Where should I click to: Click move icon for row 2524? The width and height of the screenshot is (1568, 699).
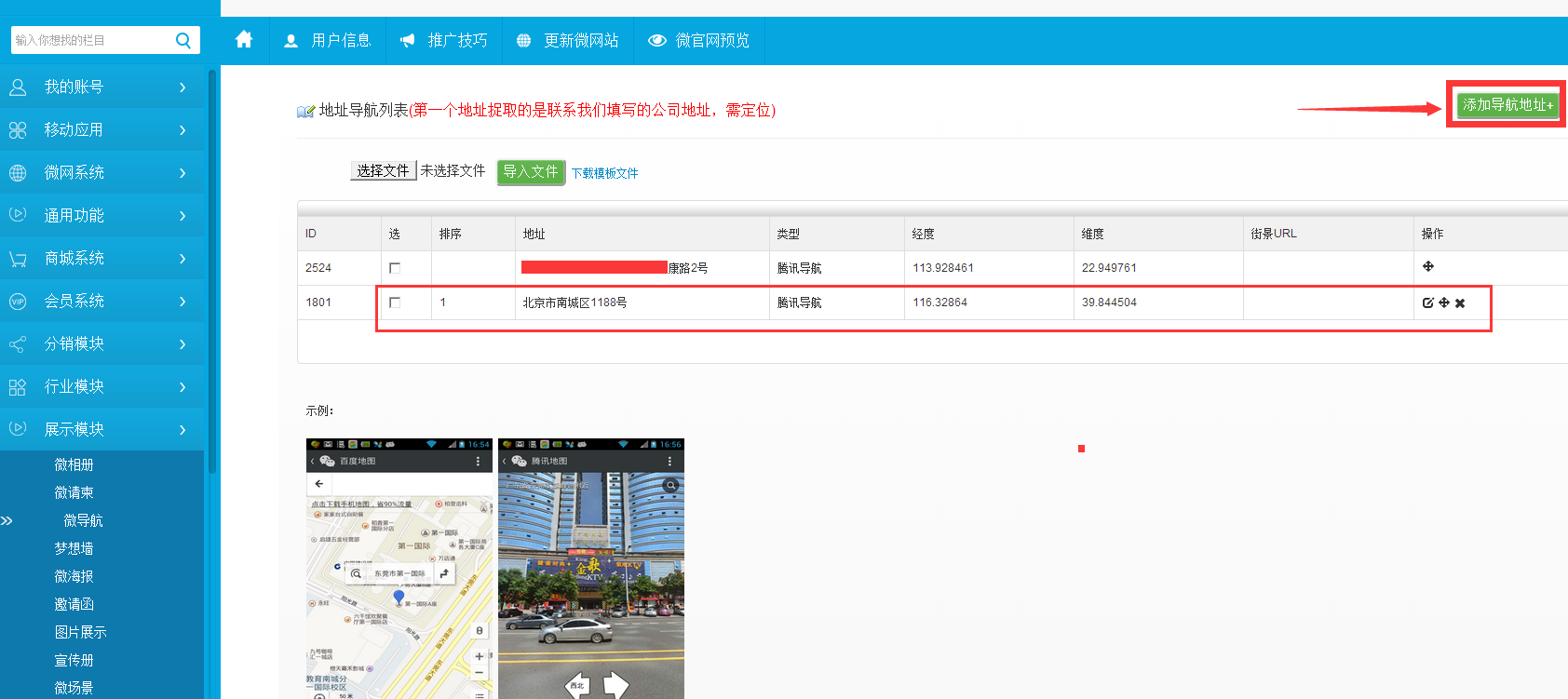click(1428, 267)
